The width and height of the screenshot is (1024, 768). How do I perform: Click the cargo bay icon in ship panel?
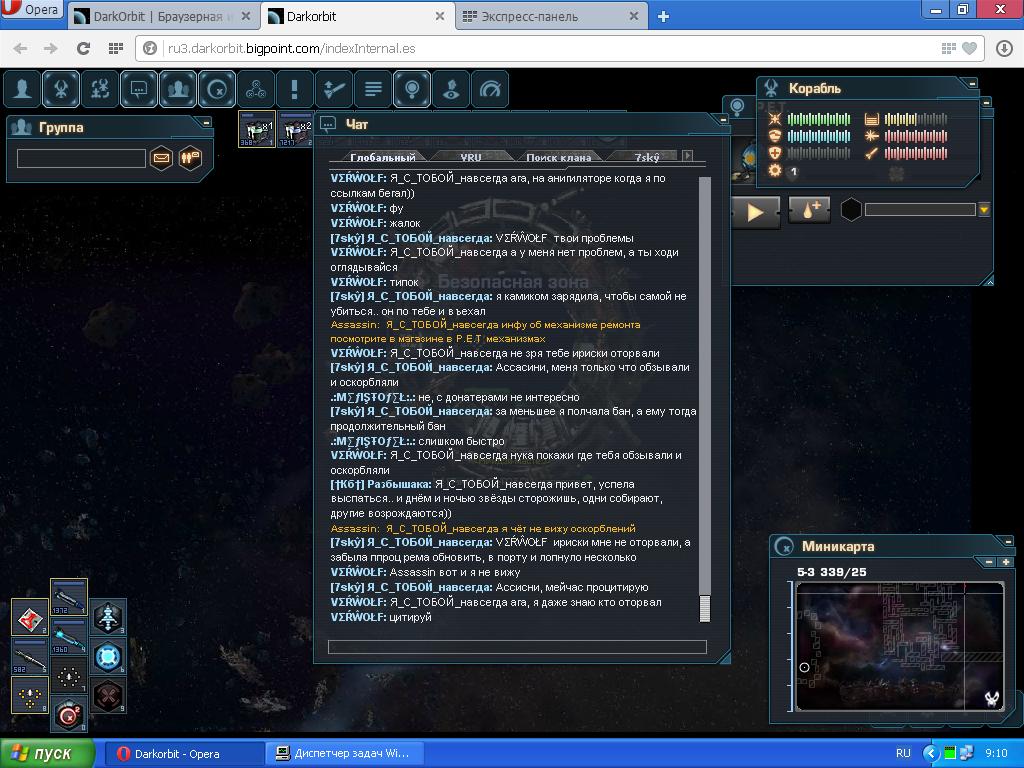click(871, 119)
